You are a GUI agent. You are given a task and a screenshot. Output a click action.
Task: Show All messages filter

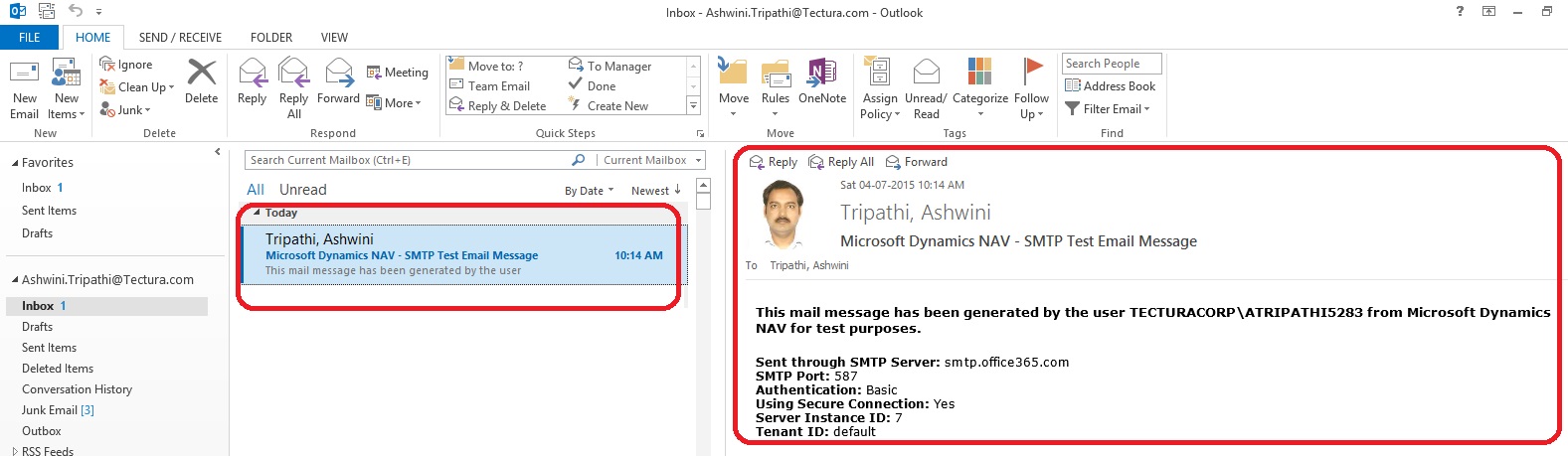[x=256, y=190]
